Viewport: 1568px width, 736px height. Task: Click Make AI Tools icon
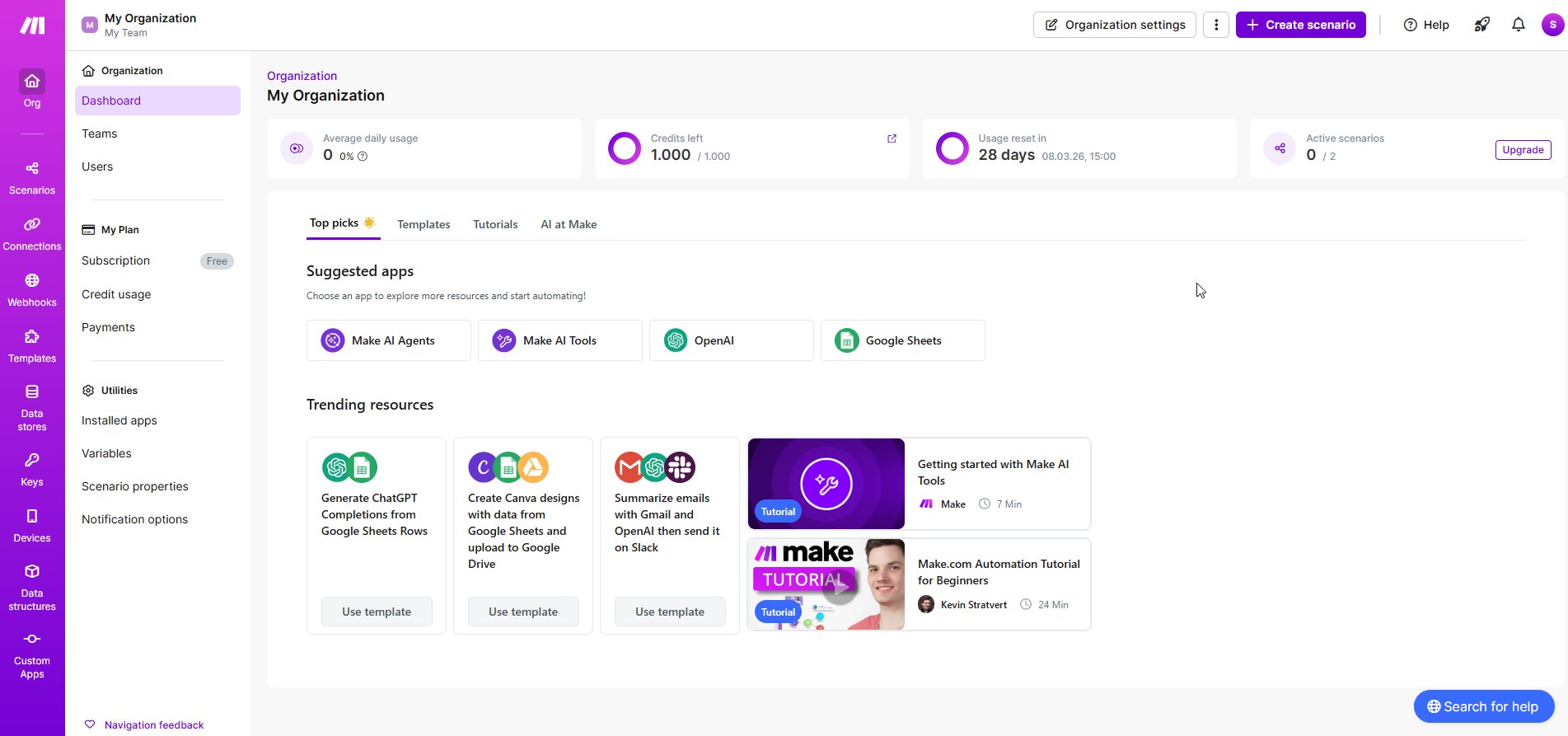504,340
